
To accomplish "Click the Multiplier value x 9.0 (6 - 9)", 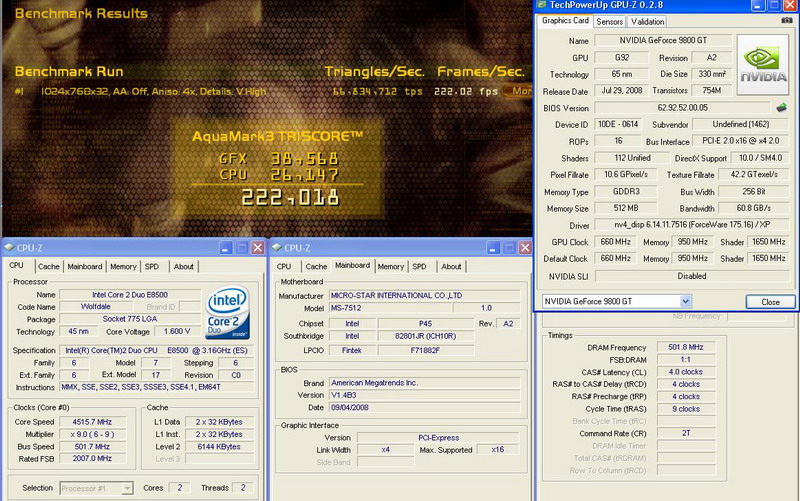I will pos(92,434).
